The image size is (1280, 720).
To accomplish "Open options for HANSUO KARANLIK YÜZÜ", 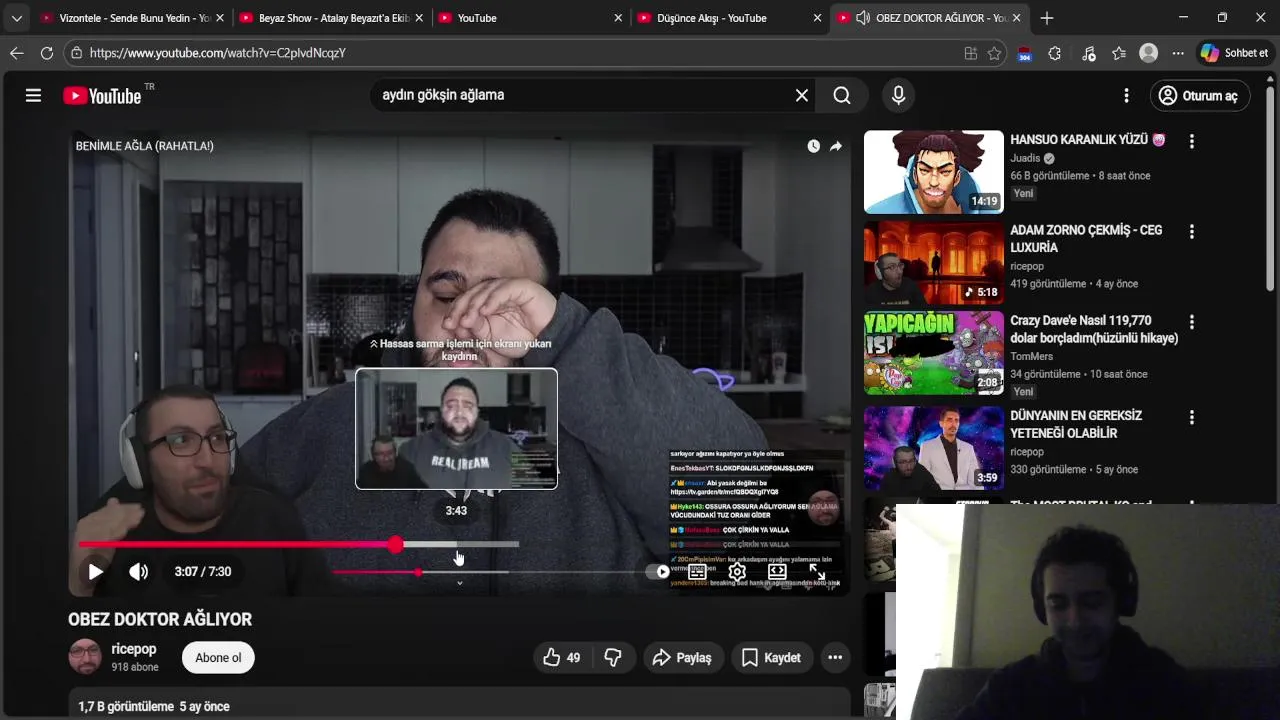I will pos(1191,141).
